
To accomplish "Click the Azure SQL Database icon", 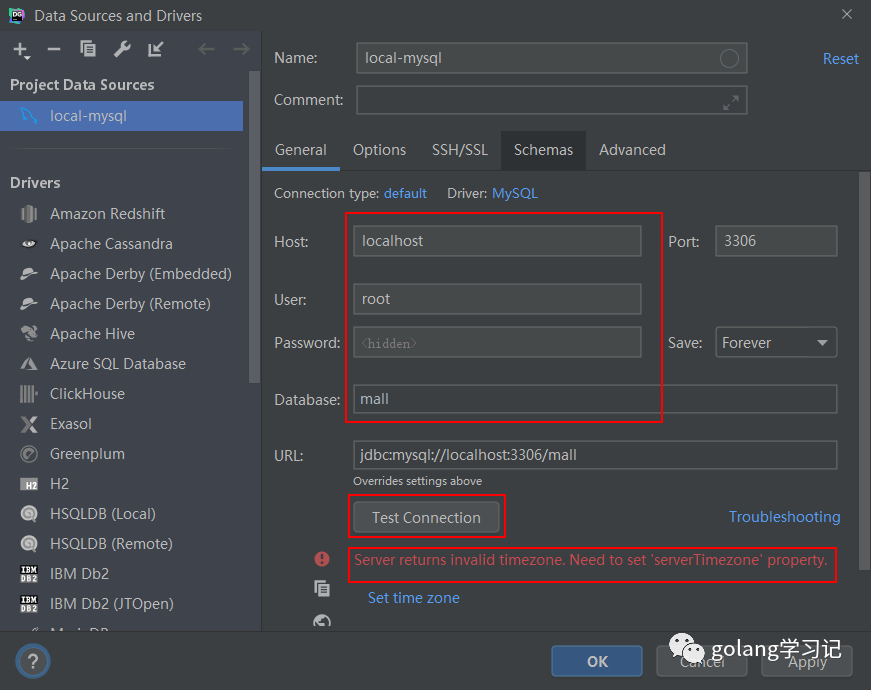I will [29, 364].
